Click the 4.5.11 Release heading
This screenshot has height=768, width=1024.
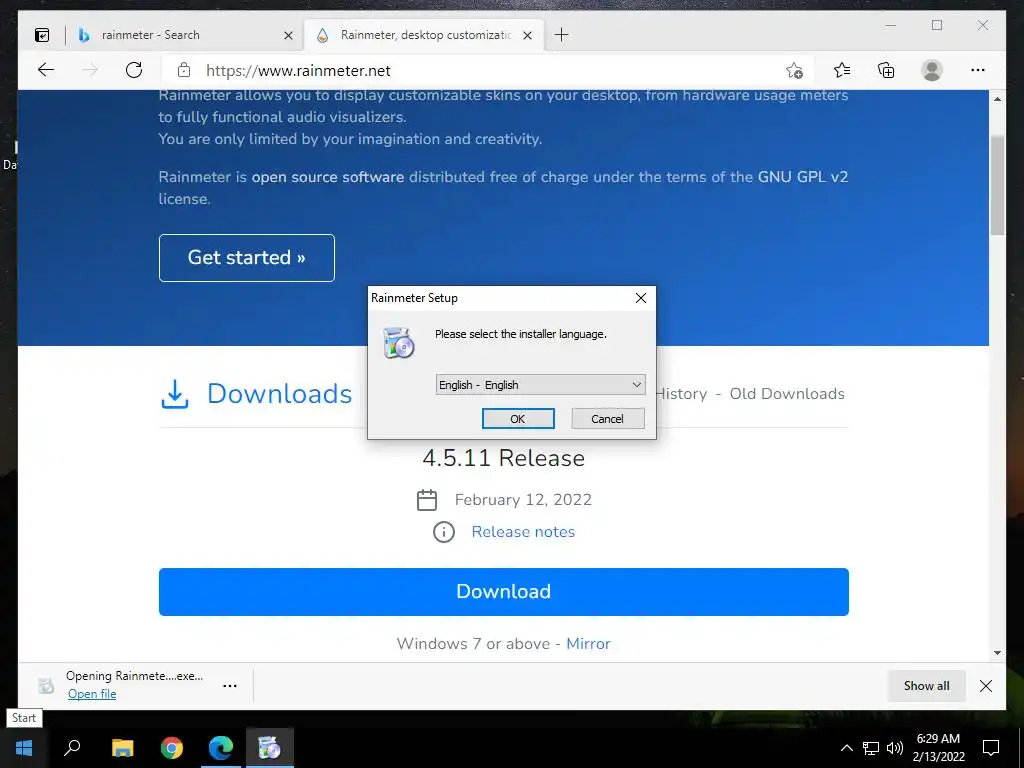(504, 458)
